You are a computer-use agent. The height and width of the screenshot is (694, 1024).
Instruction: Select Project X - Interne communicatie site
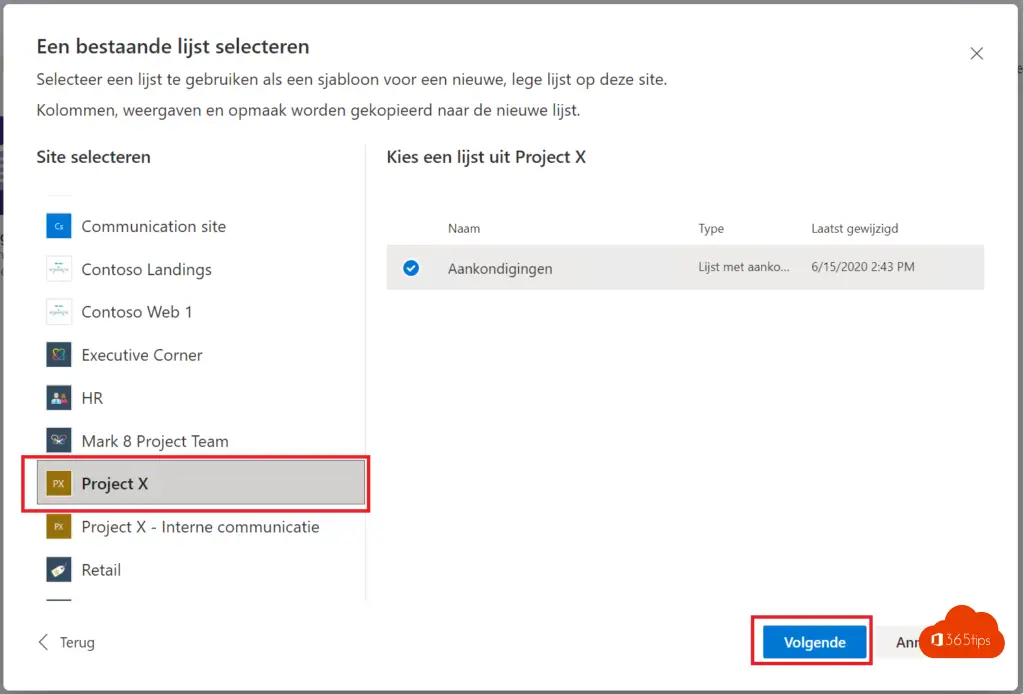pos(200,527)
